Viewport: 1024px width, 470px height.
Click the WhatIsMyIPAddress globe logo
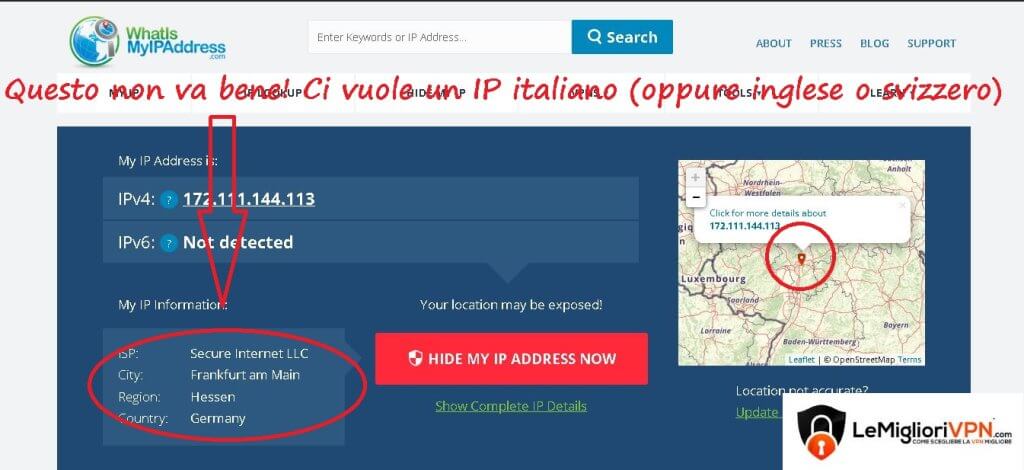95,40
